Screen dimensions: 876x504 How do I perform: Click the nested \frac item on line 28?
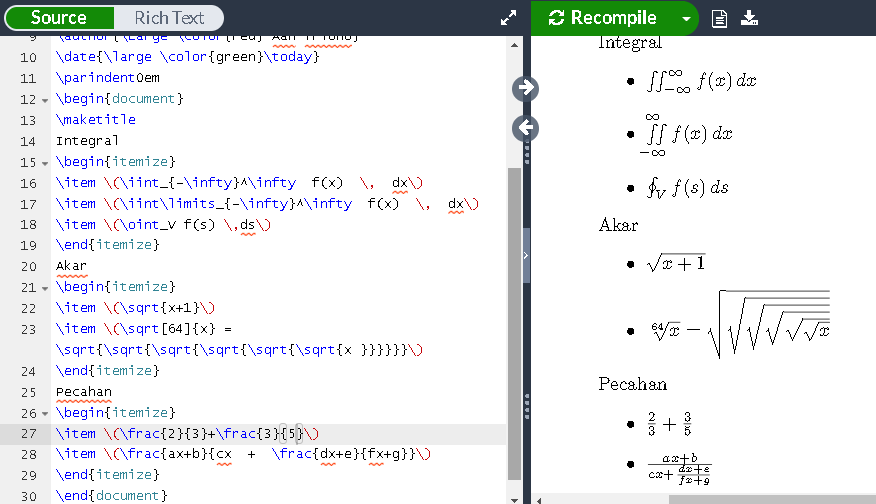[x=243, y=454]
